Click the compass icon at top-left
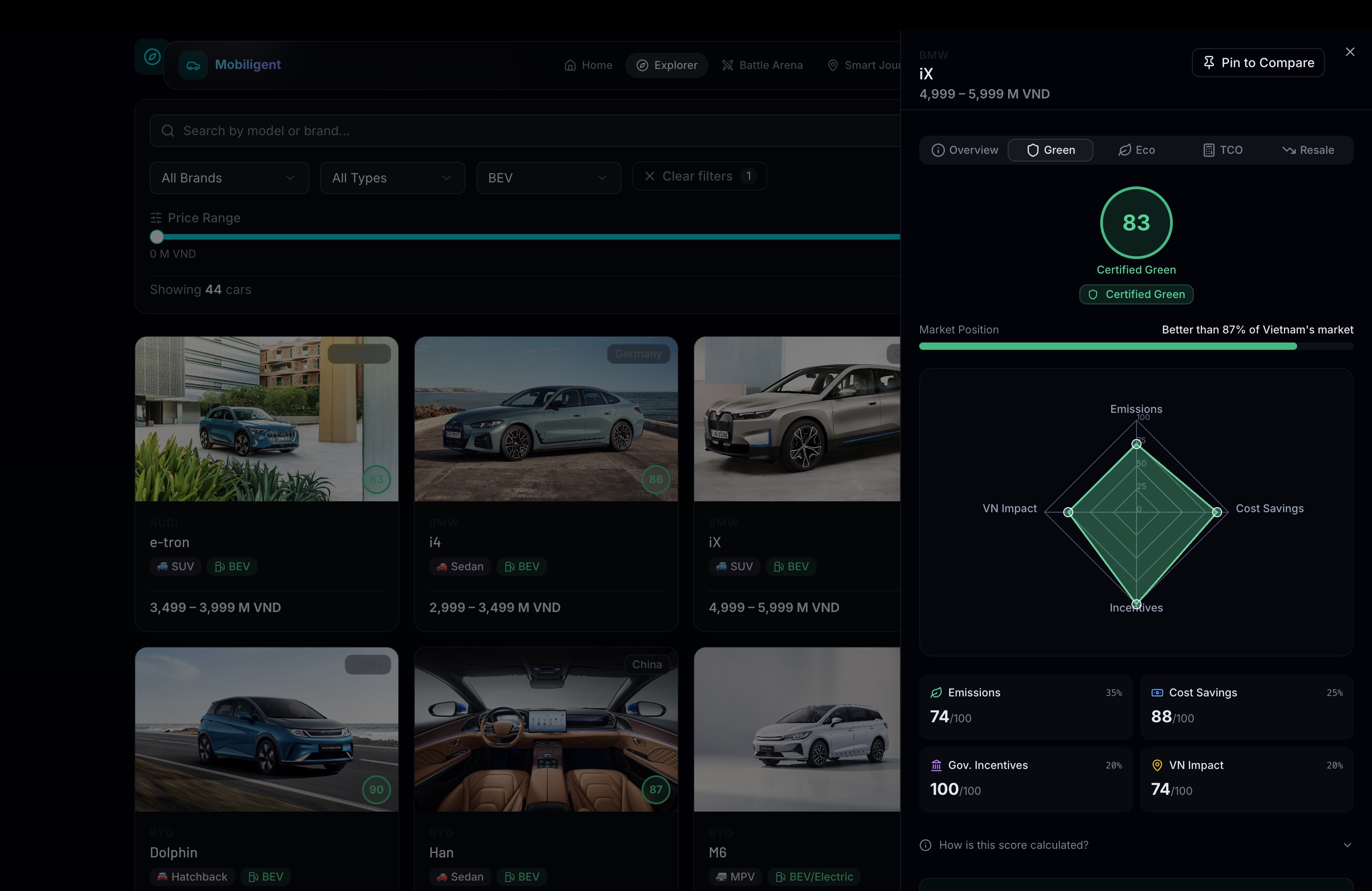 pyautogui.click(x=152, y=56)
